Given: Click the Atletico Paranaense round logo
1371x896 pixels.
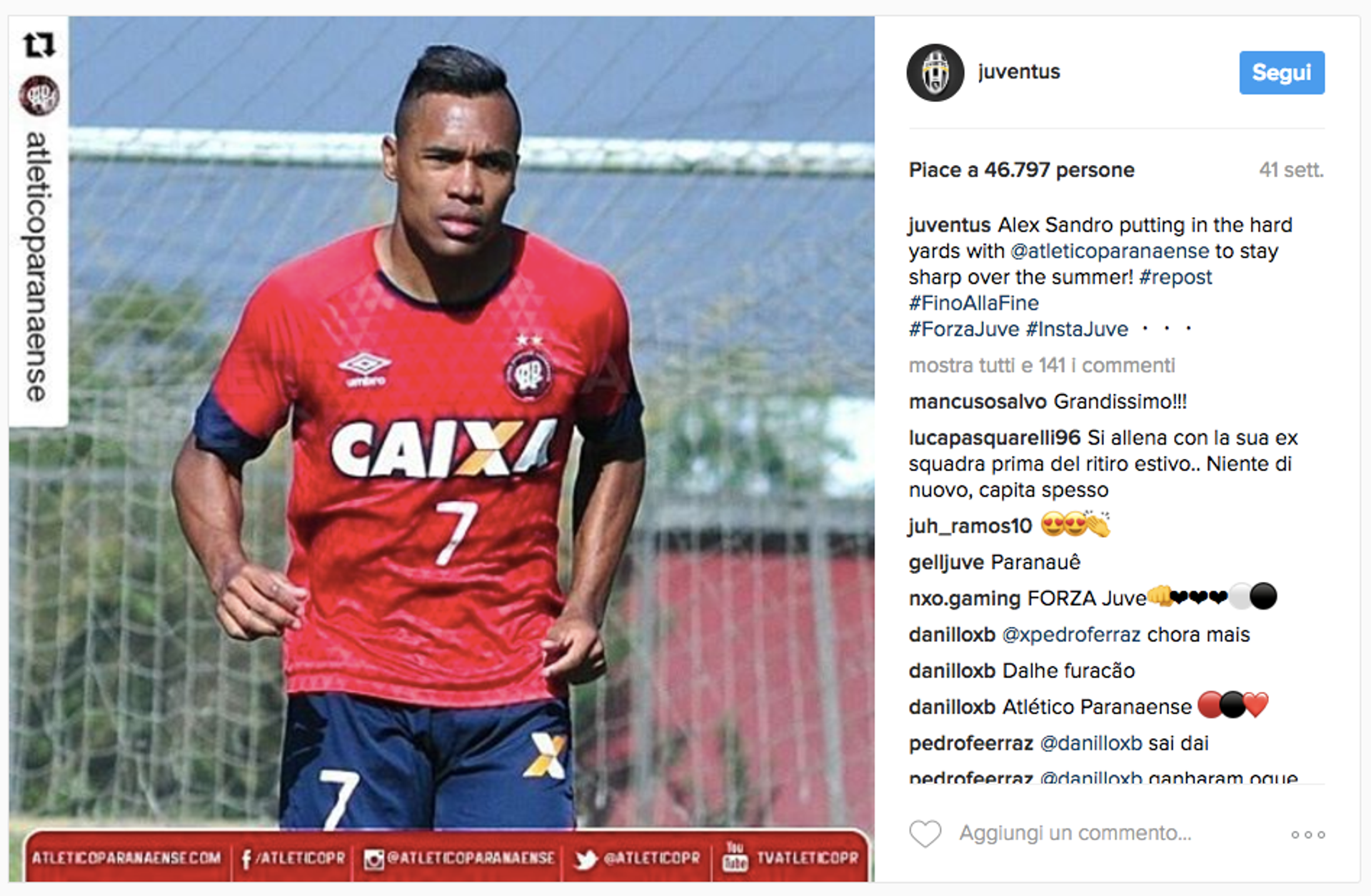Looking at the screenshot, I should 39,95.
